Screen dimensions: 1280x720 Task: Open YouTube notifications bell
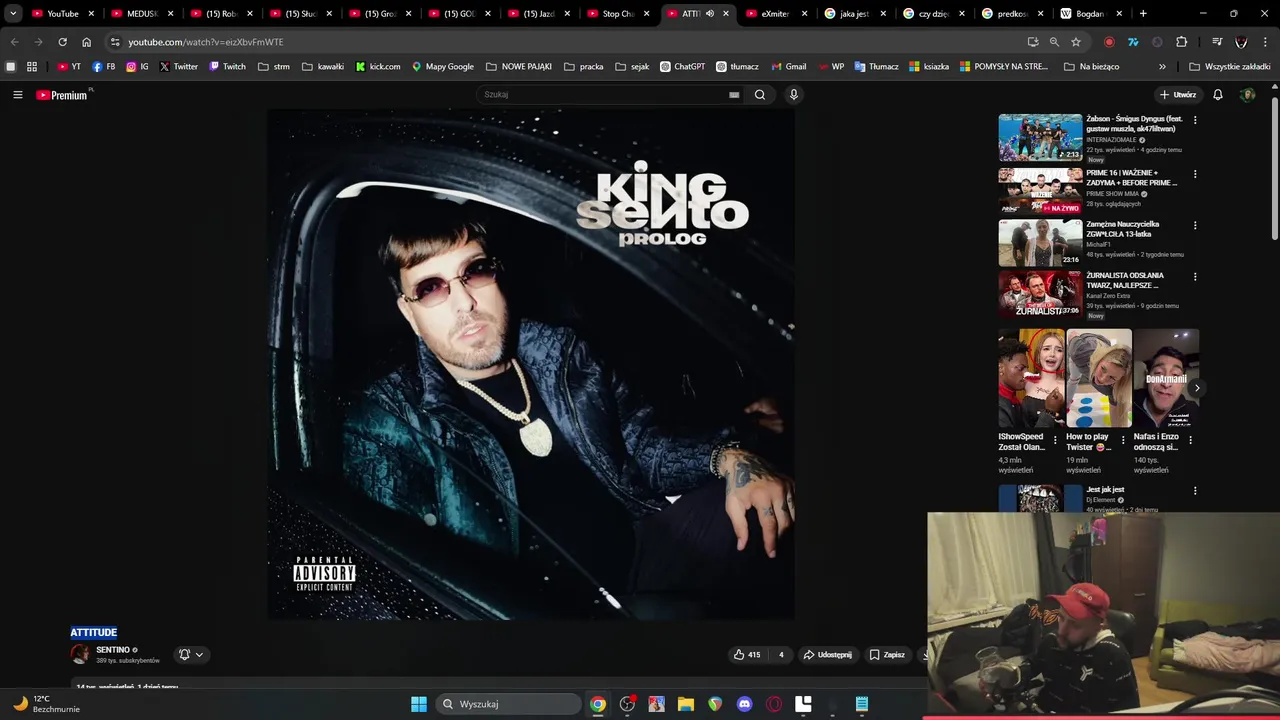pos(1218,95)
